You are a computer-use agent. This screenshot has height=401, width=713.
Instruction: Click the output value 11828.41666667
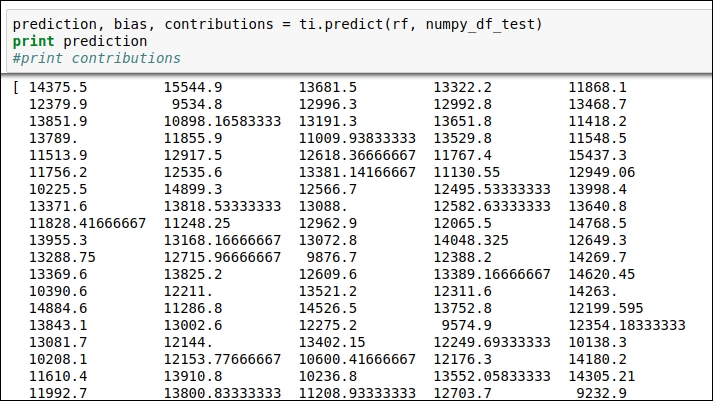(x=87, y=223)
